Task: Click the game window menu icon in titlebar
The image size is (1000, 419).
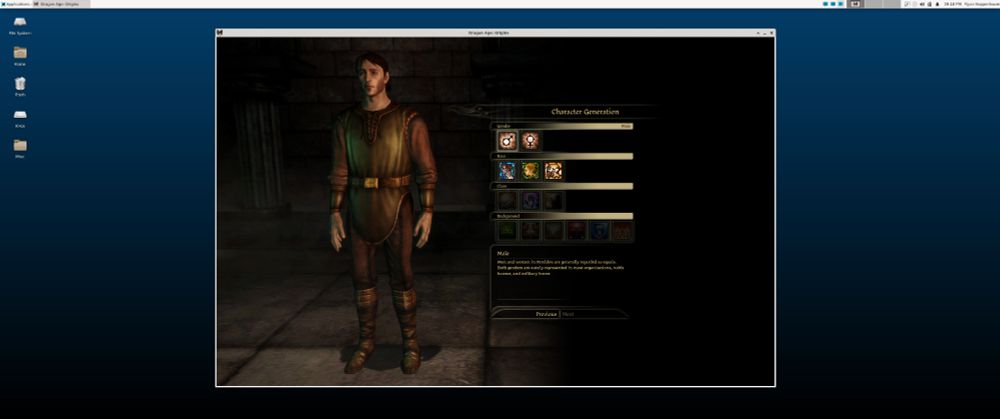Action: pos(220,33)
